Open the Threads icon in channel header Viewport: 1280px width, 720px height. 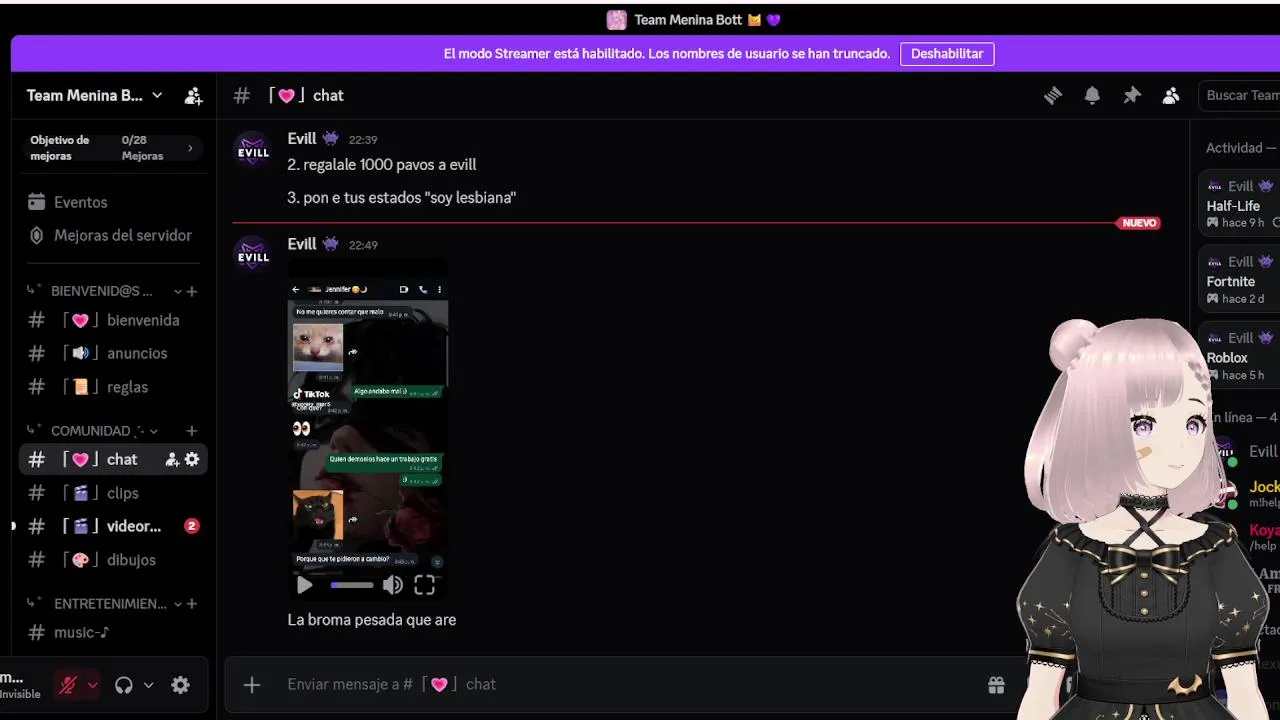pyautogui.click(x=1052, y=95)
